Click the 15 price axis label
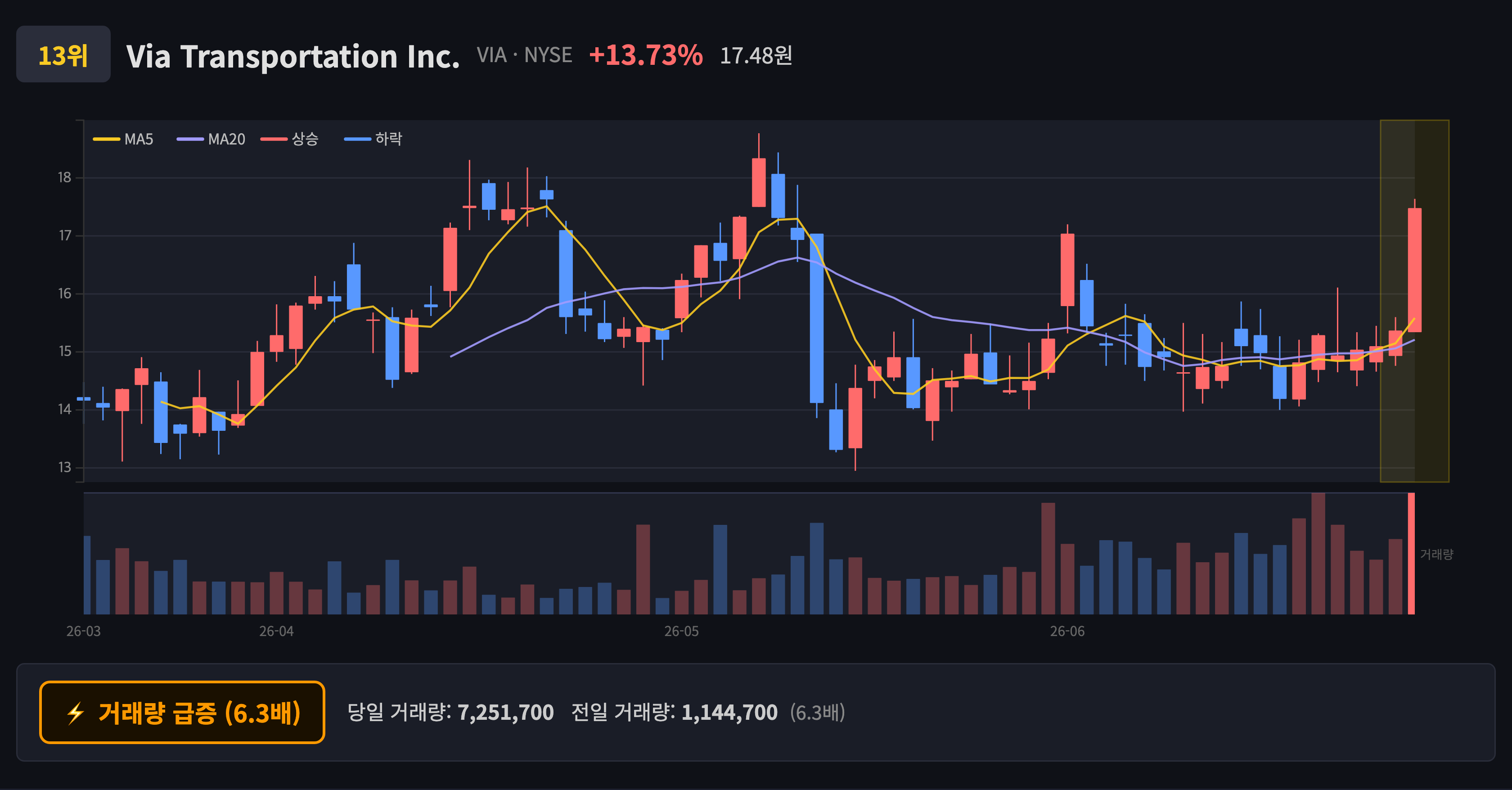This screenshot has width=1512, height=790. click(x=64, y=351)
